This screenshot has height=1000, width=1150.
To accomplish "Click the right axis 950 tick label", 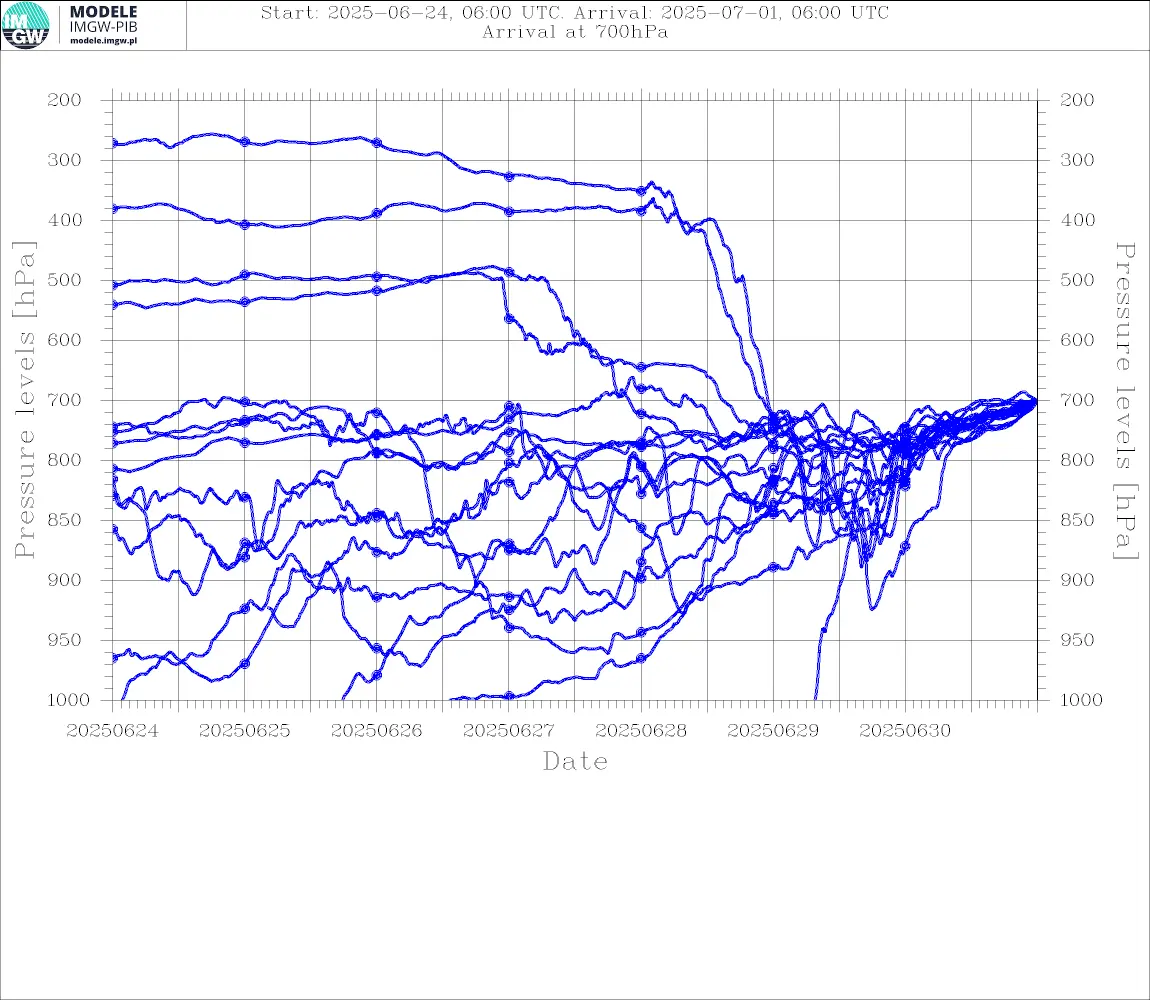I will [x=1077, y=640].
